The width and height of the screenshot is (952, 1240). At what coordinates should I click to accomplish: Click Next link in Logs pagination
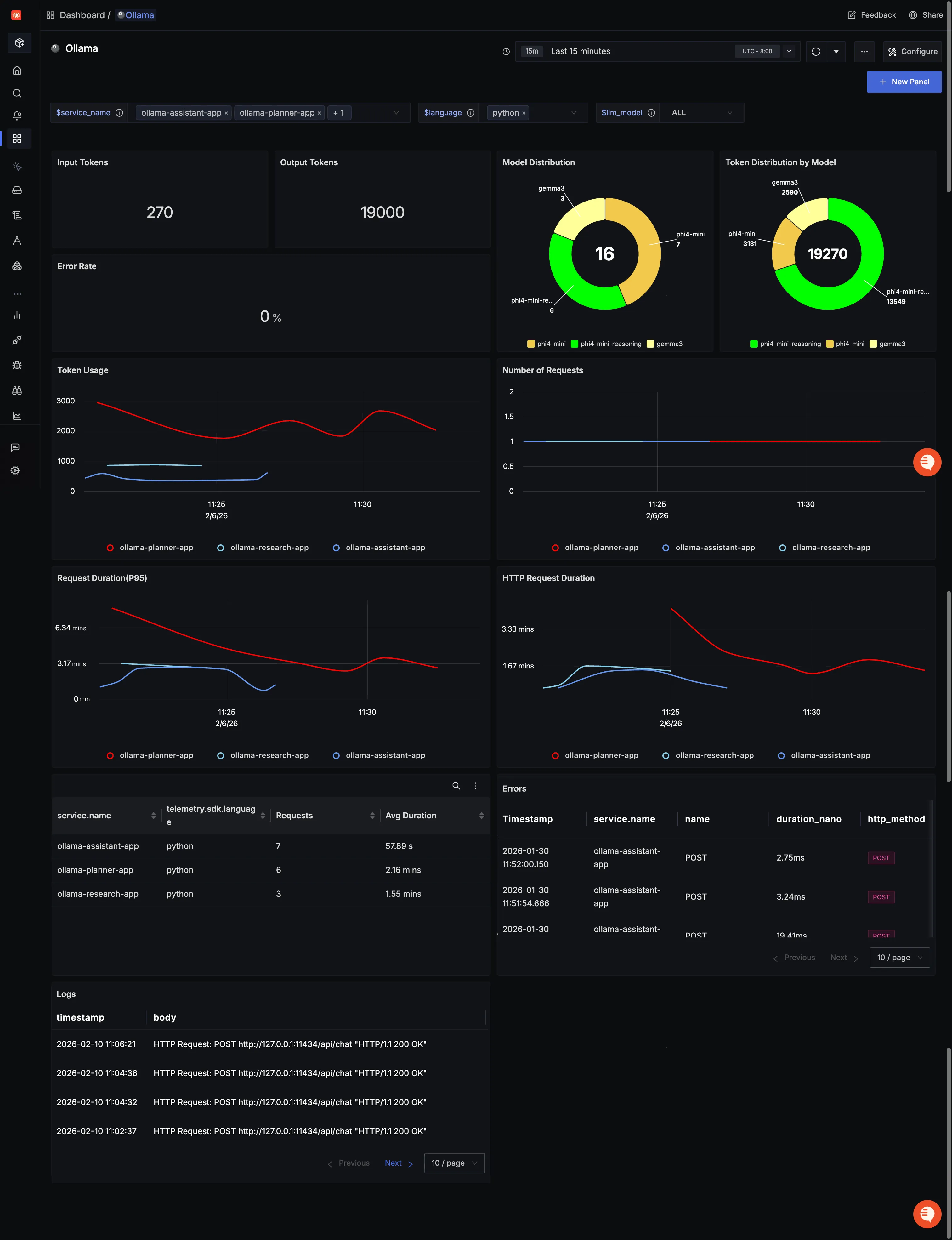393,1163
